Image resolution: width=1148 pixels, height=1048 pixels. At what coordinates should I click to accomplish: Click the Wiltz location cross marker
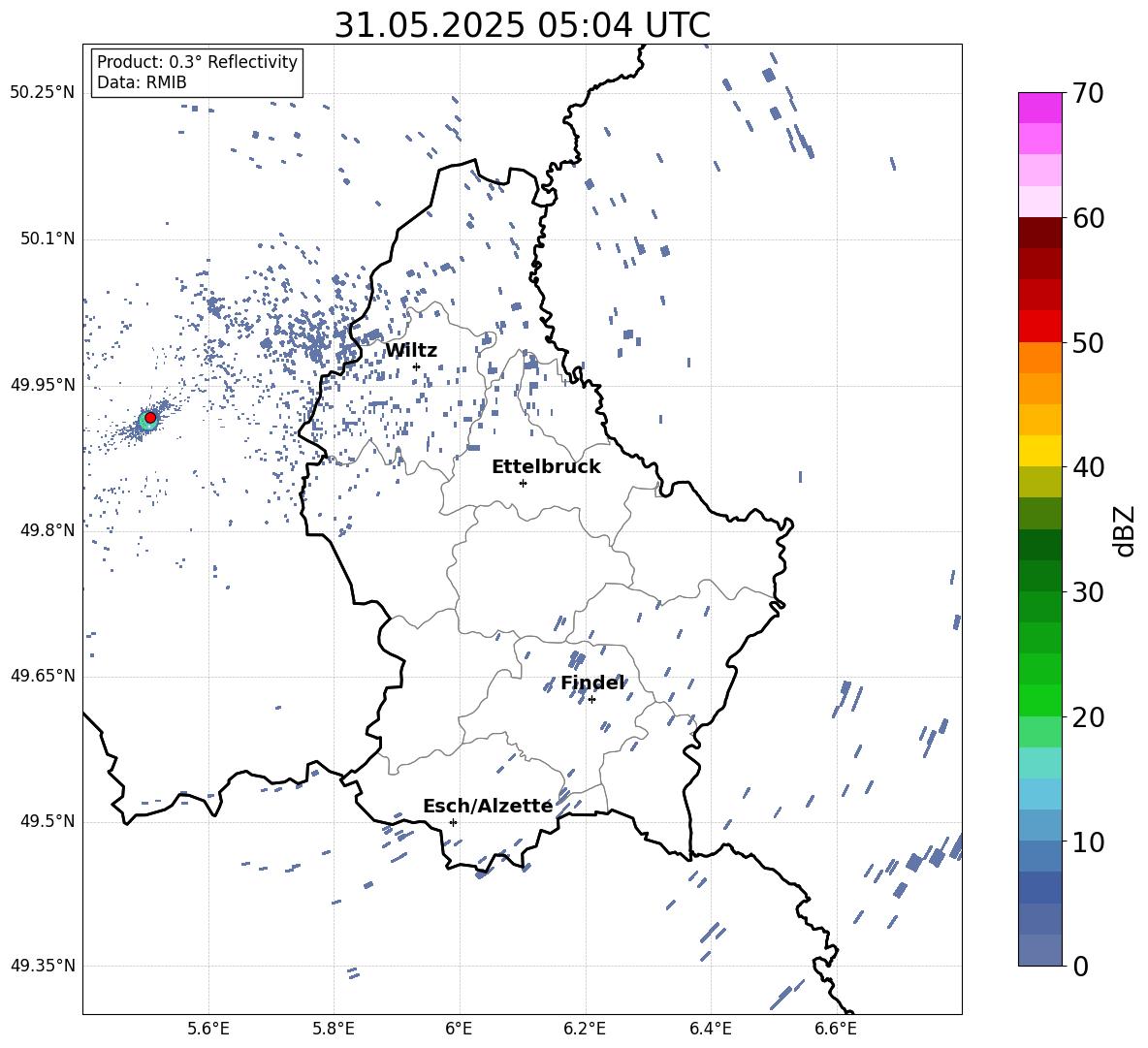(417, 366)
